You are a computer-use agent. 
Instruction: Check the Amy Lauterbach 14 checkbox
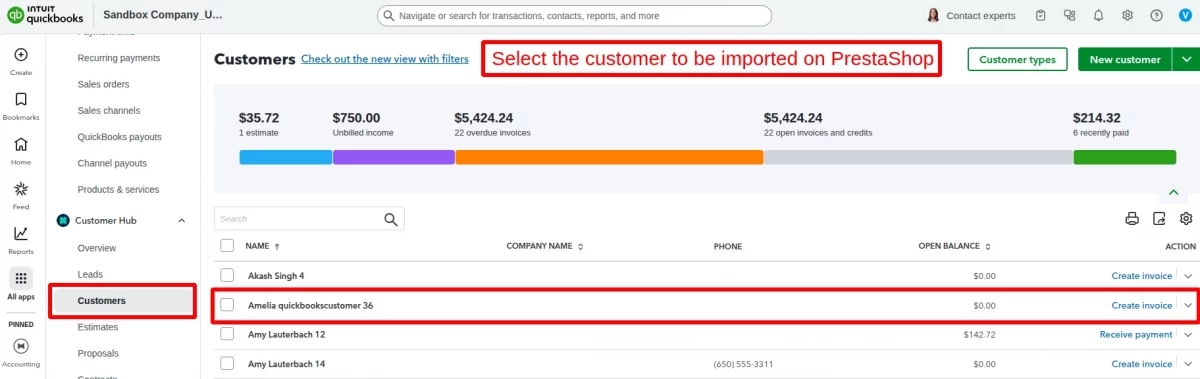click(227, 364)
